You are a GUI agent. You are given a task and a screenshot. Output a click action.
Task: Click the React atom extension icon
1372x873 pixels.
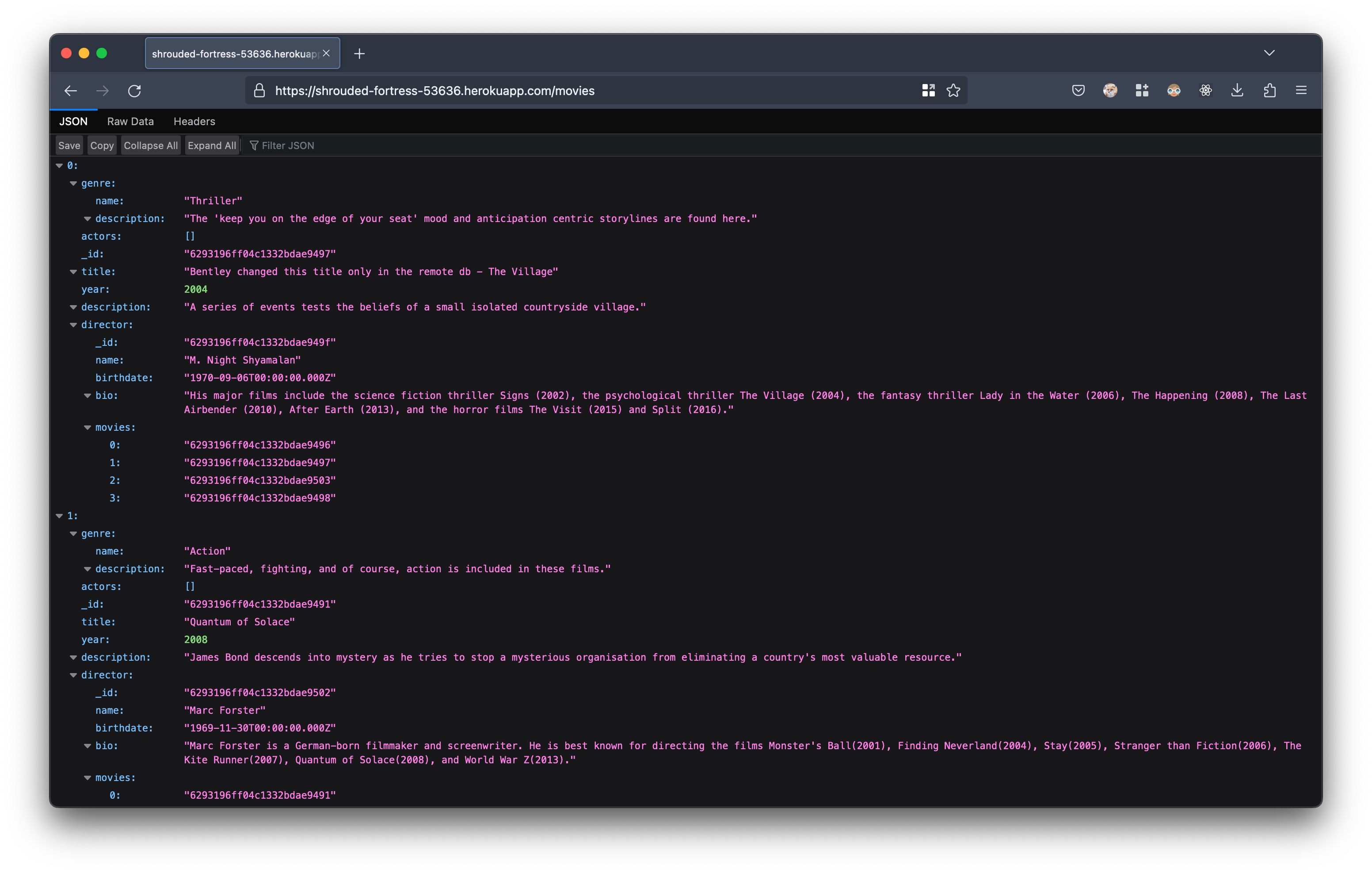[1205, 91]
